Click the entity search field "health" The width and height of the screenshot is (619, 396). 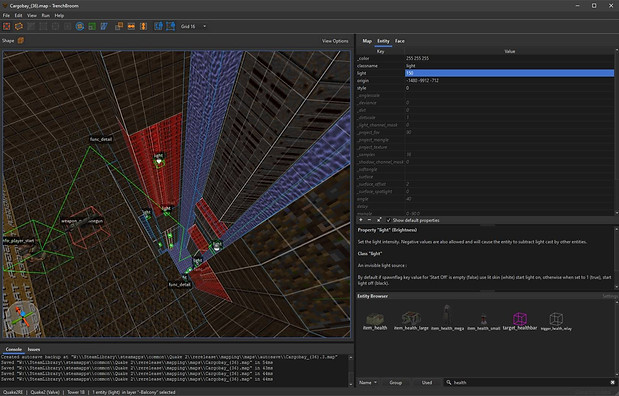click(x=529, y=382)
